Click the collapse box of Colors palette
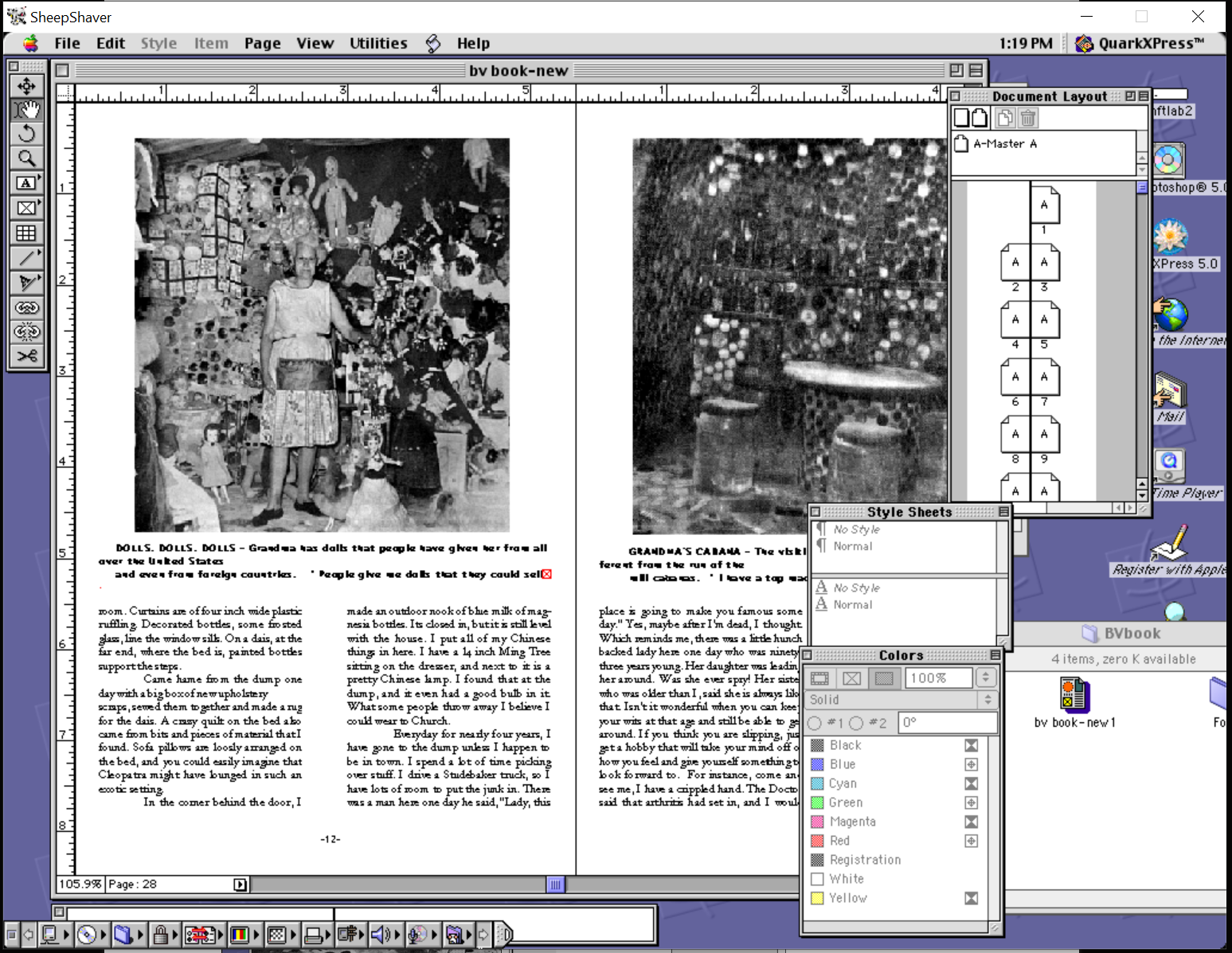 click(995, 655)
